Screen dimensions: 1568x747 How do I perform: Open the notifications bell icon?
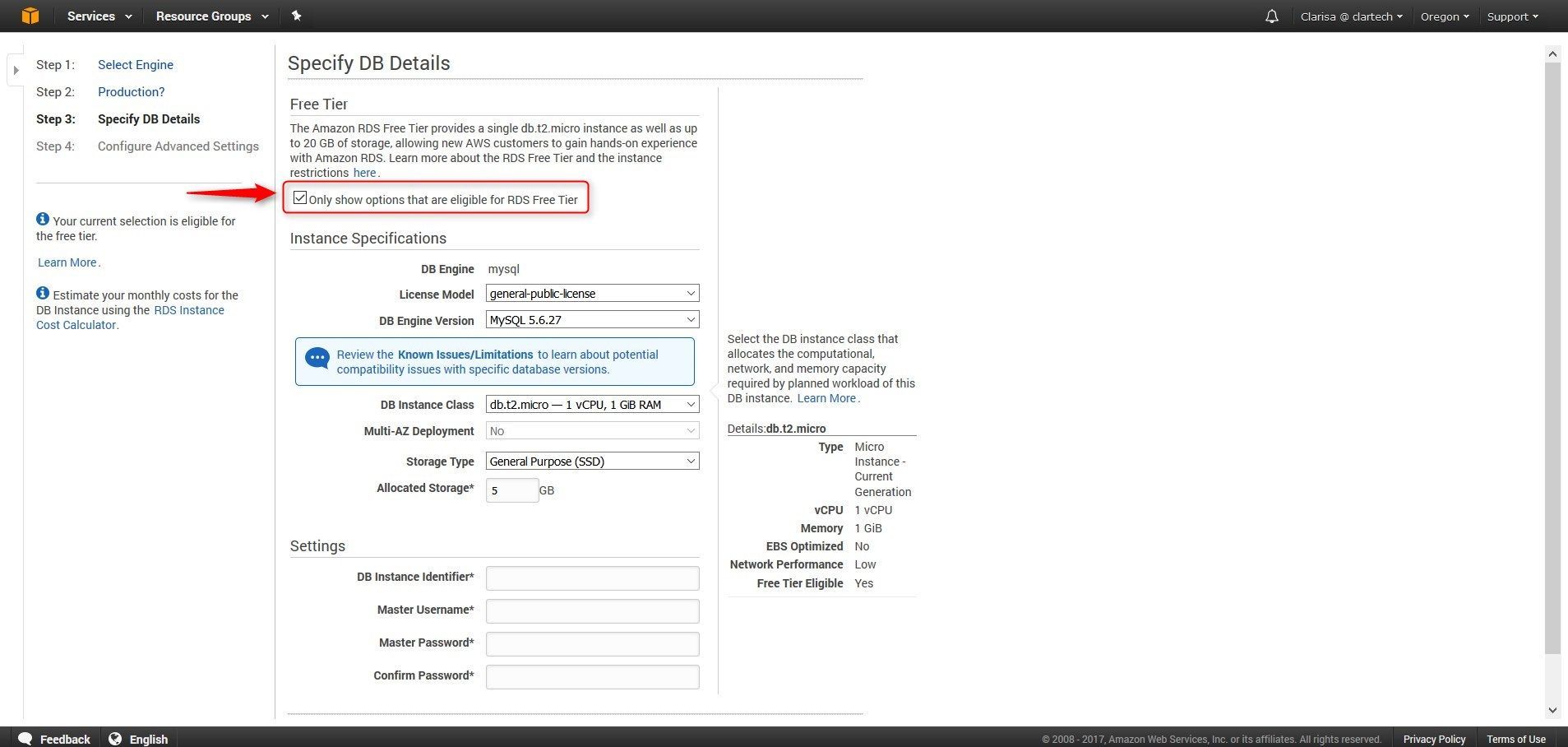[x=1272, y=16]
